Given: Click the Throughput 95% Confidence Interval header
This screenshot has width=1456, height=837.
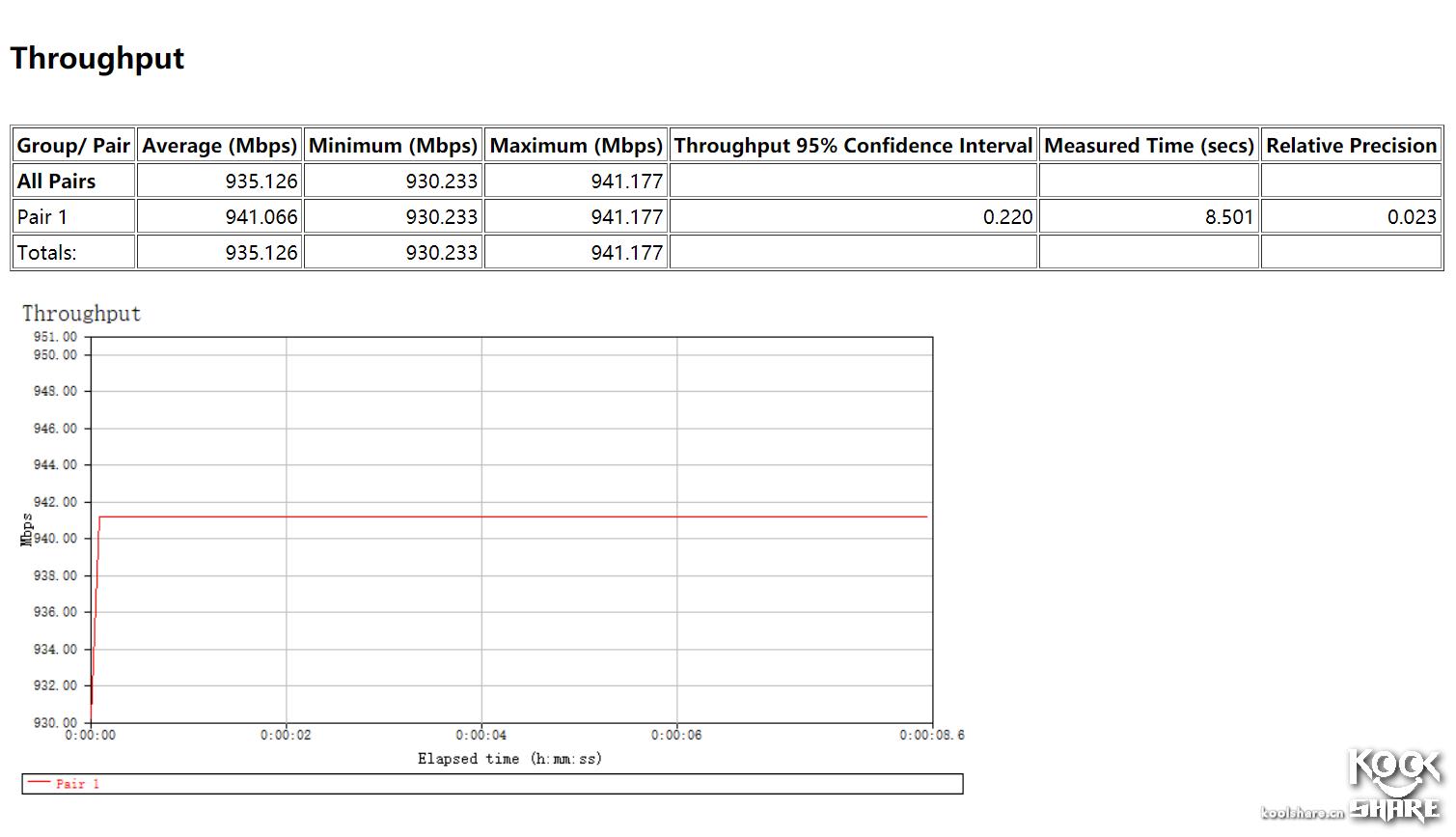Looking at the screenshot, I should (853, 145).
